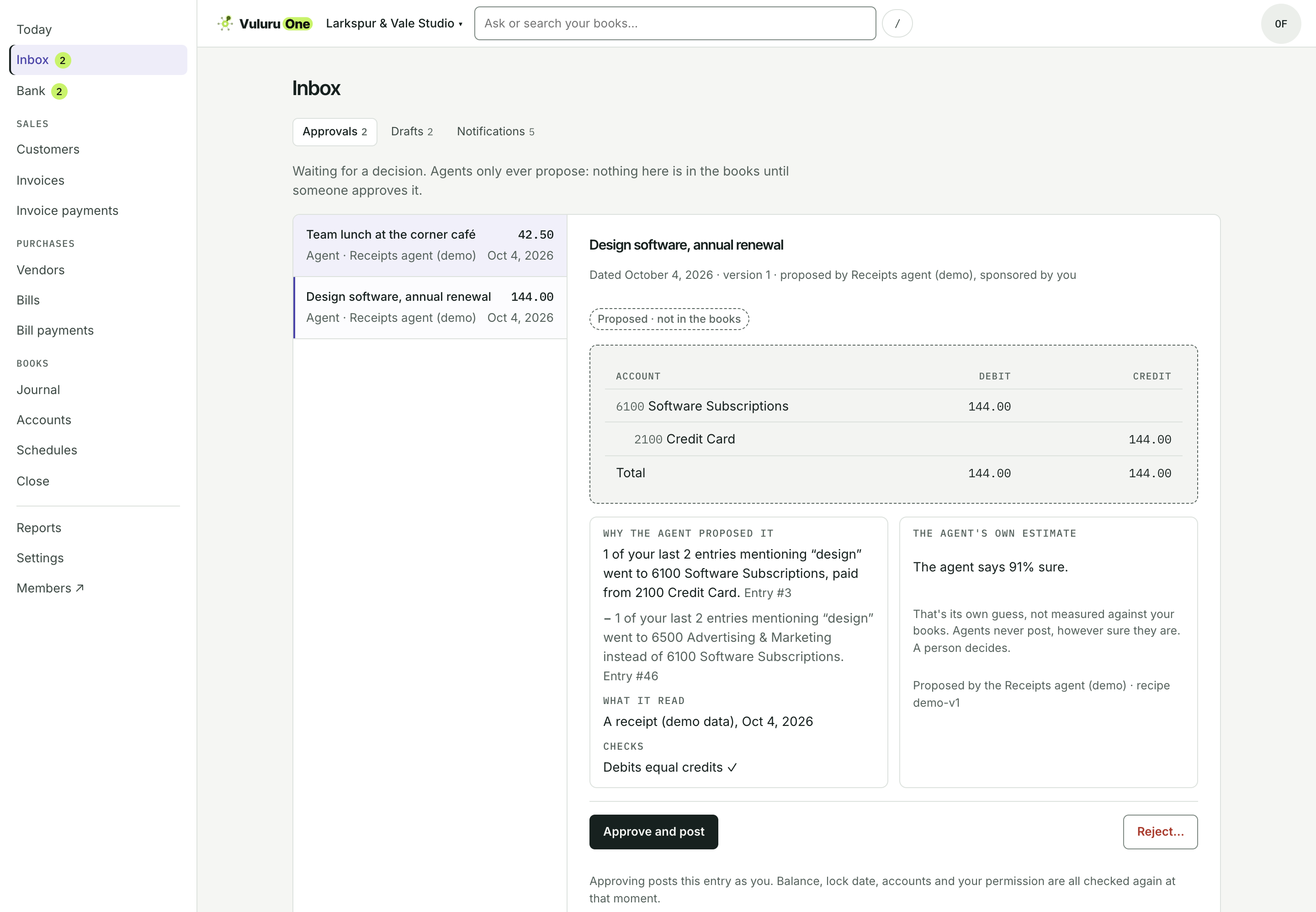Switch to the Notifications tab
The width and height of the screenshot is (1316, 912).
495,132
